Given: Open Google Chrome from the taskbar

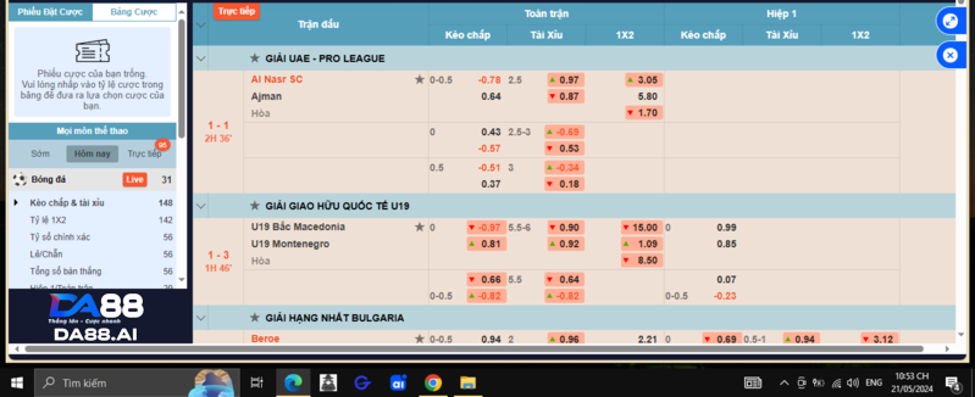Looking at the screenshot, I should 433,382.
